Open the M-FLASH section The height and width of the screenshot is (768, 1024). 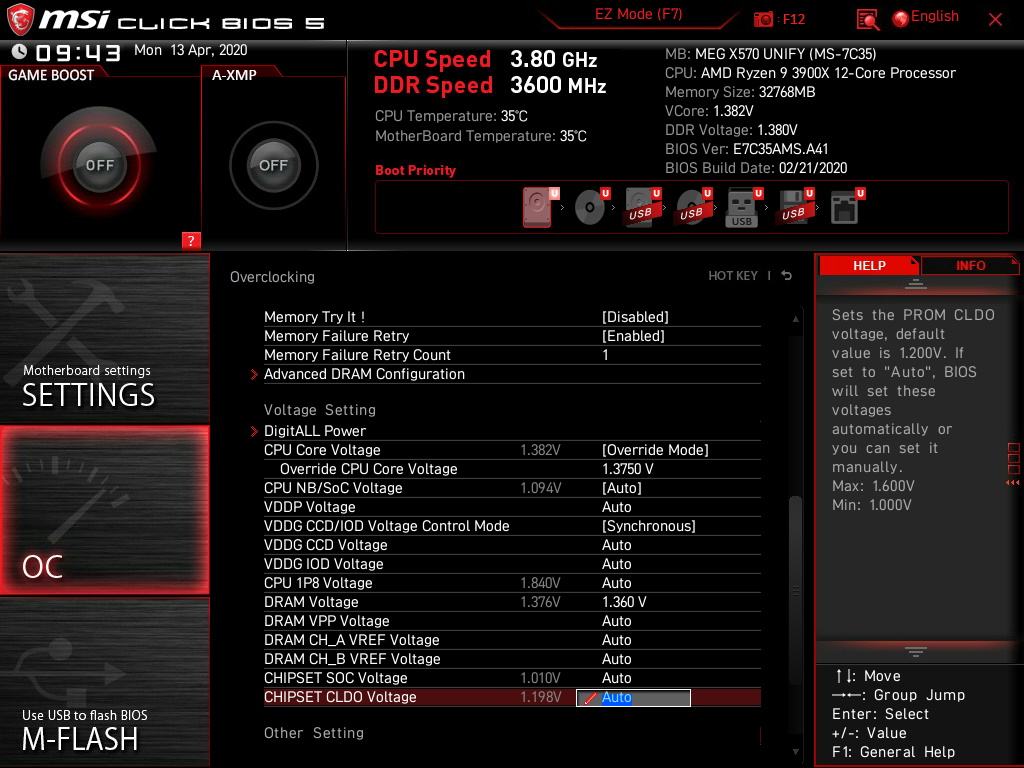click(104, 682)
